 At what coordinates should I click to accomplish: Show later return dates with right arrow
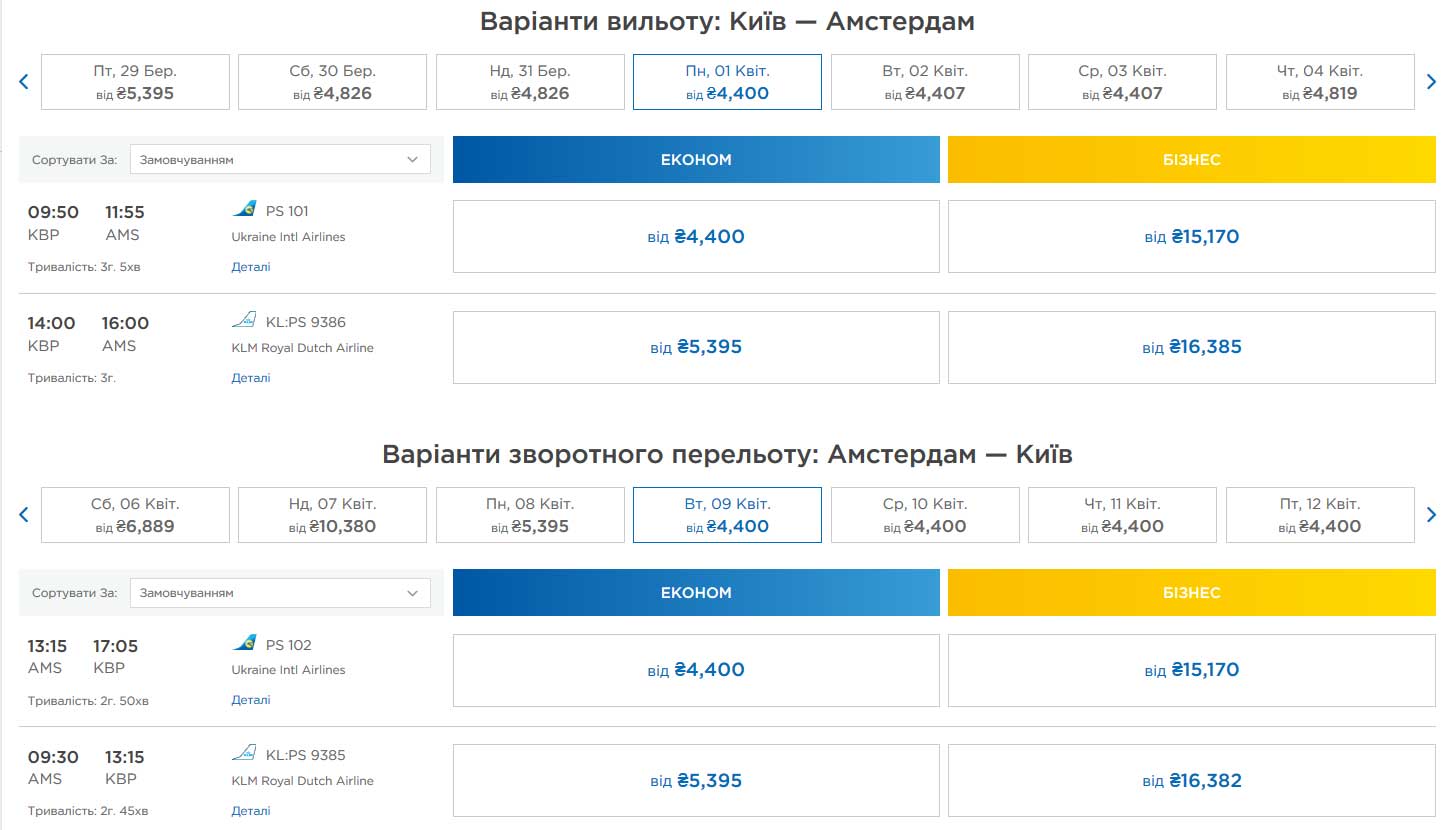pyautogui.click(x=1431, y=515)
